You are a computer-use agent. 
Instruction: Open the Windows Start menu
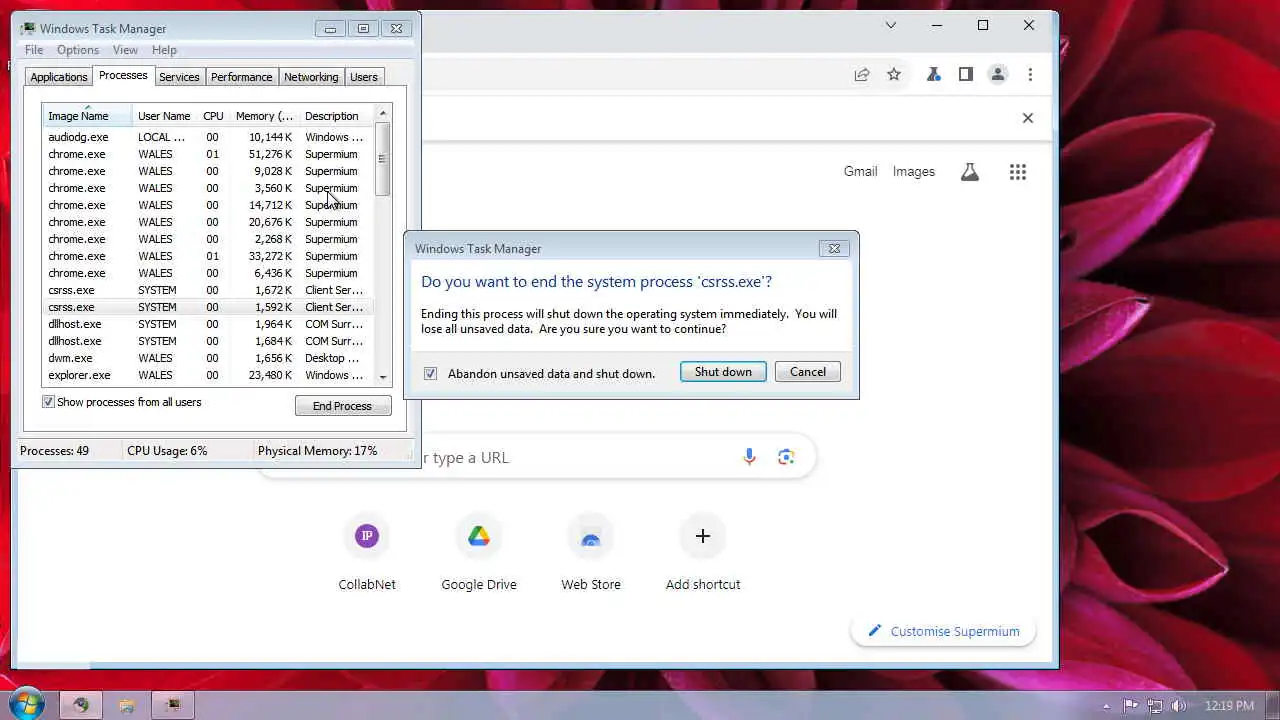[26, 704]
